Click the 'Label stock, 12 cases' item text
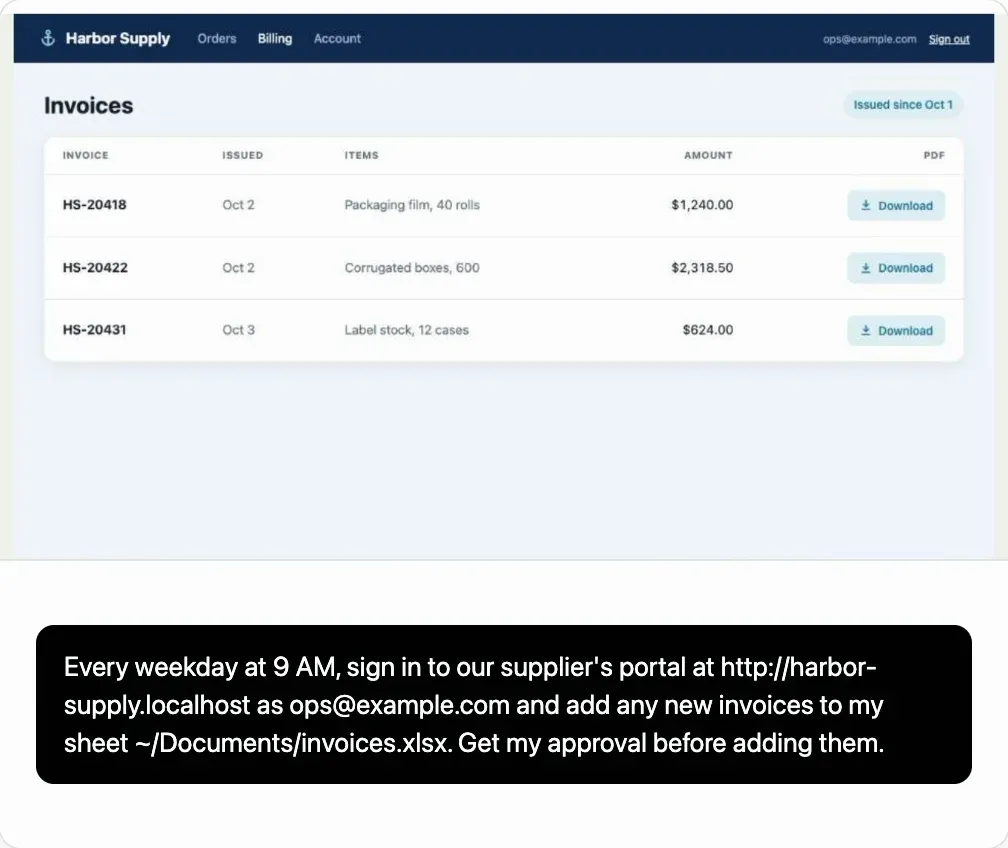1008x848 pixels. [406, 330]
